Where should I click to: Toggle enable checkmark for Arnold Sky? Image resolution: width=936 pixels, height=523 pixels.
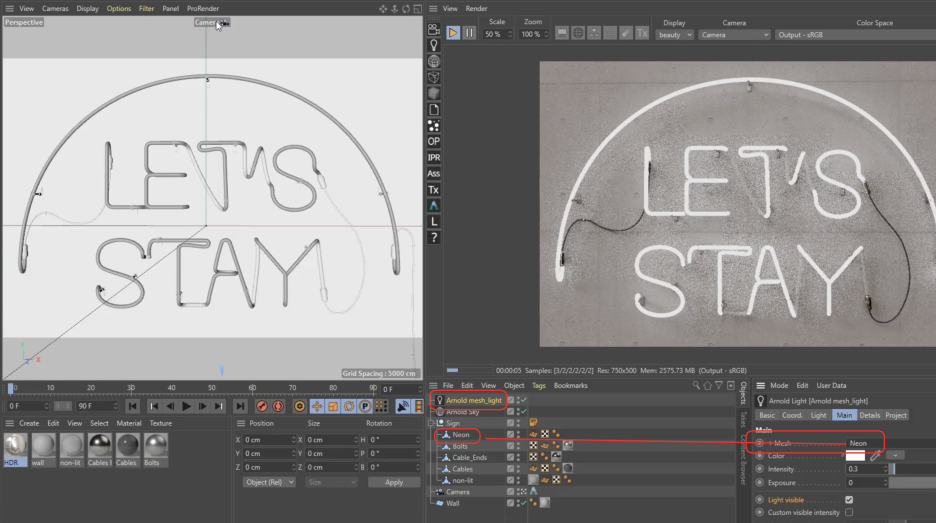(524, 412)
